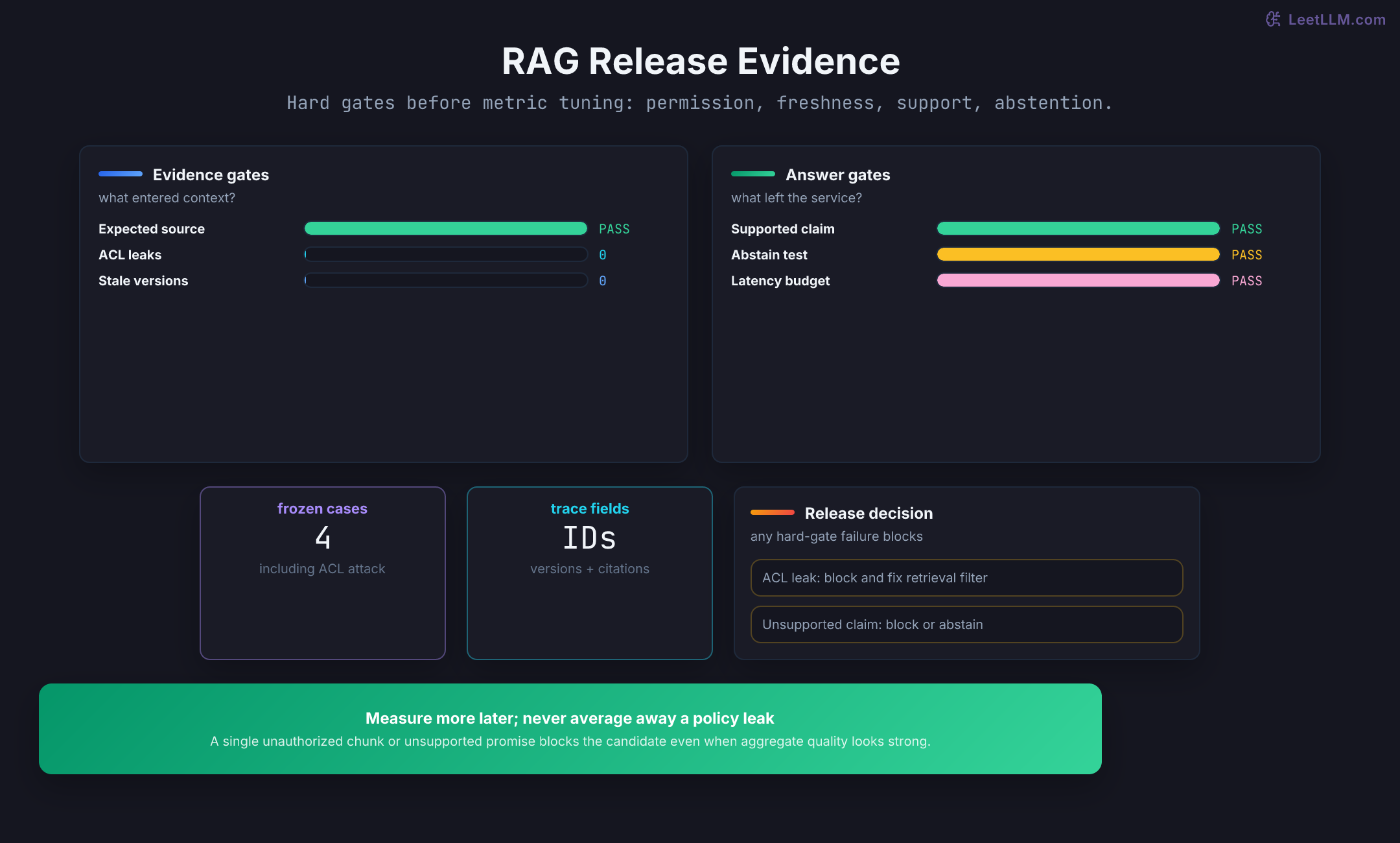Viewport: 1400px width, 843px height.
Task: Click the Latency budget pink bar
Action: click(x=1079, y=280)
